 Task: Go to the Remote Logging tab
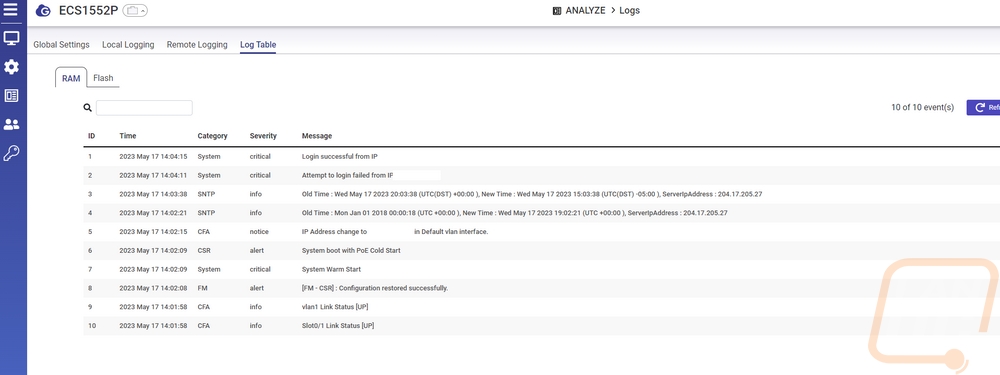click(x=197, y=45)
